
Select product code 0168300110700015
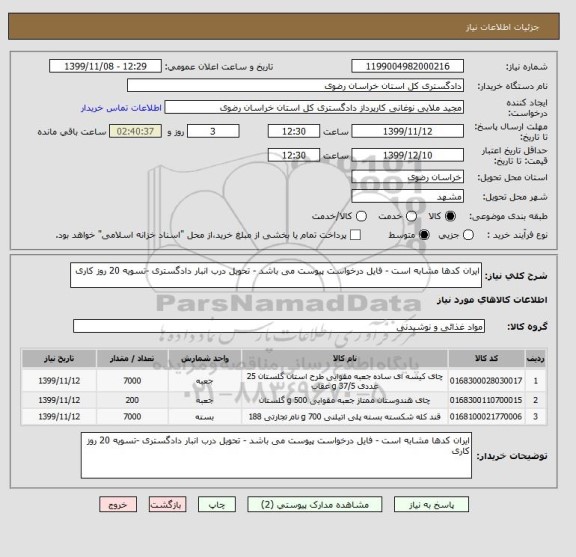pyautogui.click(x=486, y=400)
